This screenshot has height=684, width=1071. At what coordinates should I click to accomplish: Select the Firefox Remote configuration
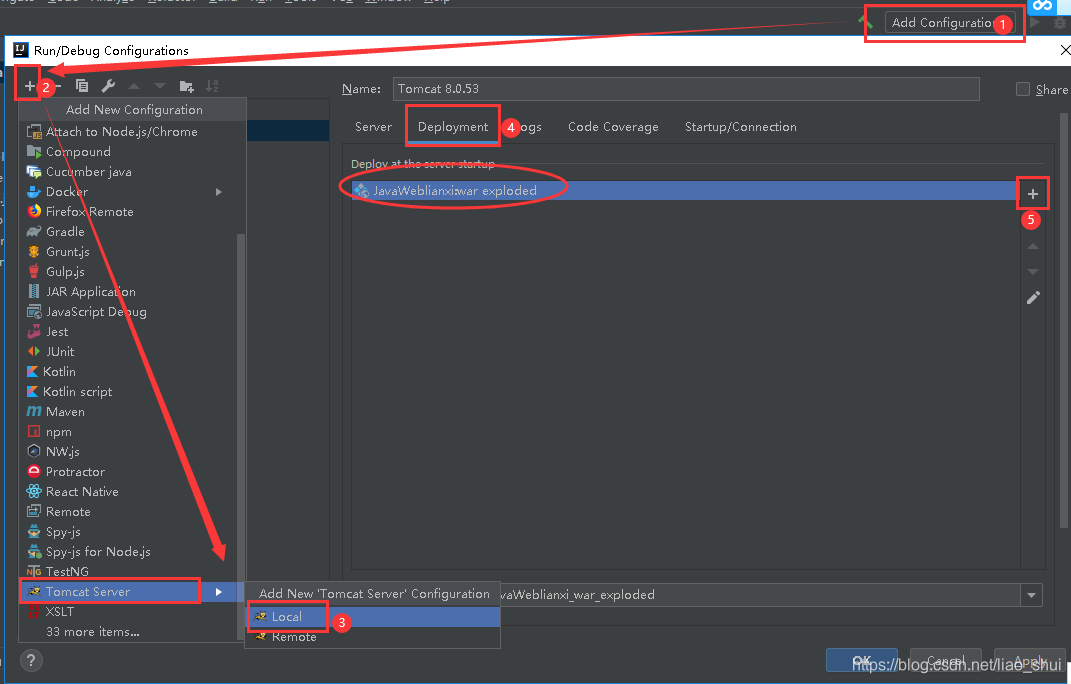tap(130, 212)
